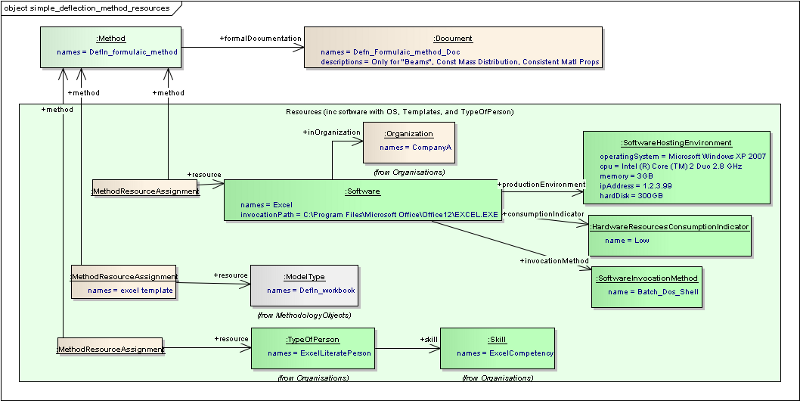800x401 pixels.
Task: Select the :Method object box
Action: click(x=111, y=47)
